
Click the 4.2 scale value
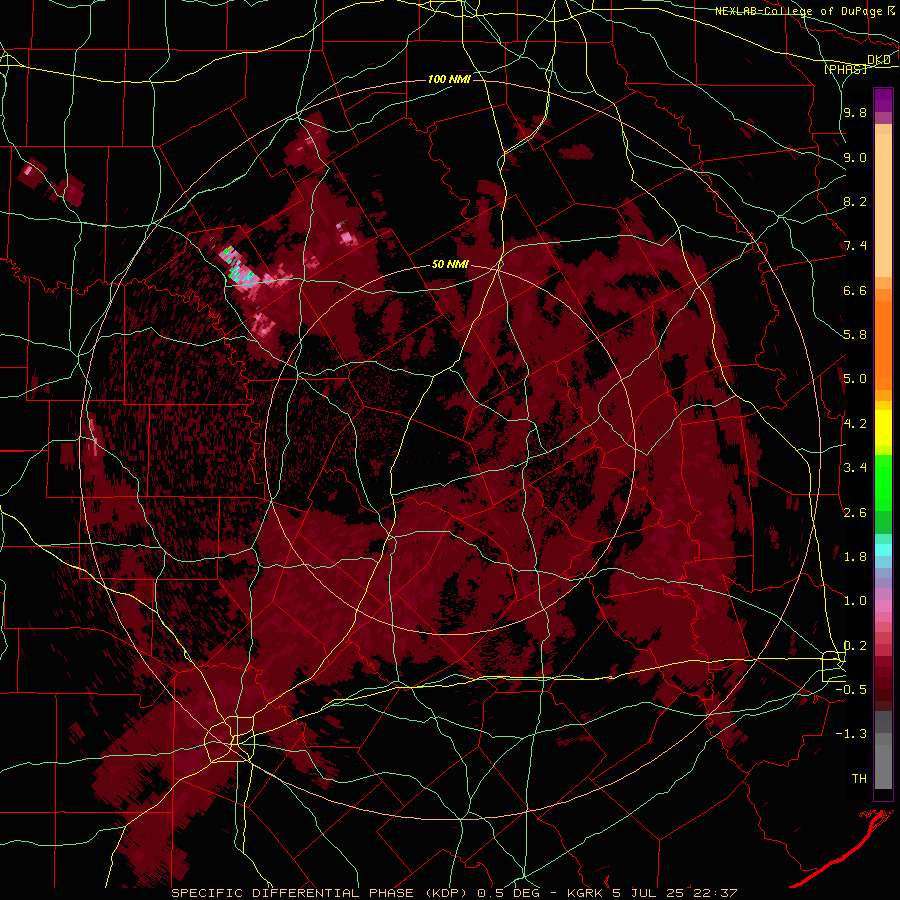coord(855,424)
